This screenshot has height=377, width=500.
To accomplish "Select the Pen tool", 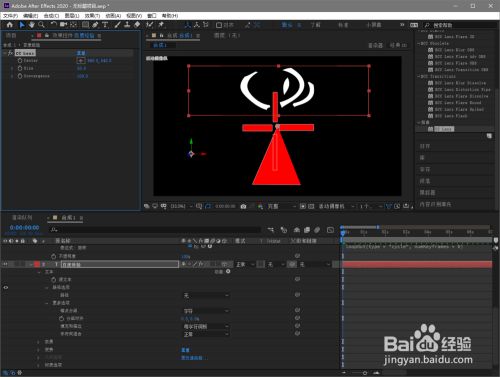I will 95,25.
